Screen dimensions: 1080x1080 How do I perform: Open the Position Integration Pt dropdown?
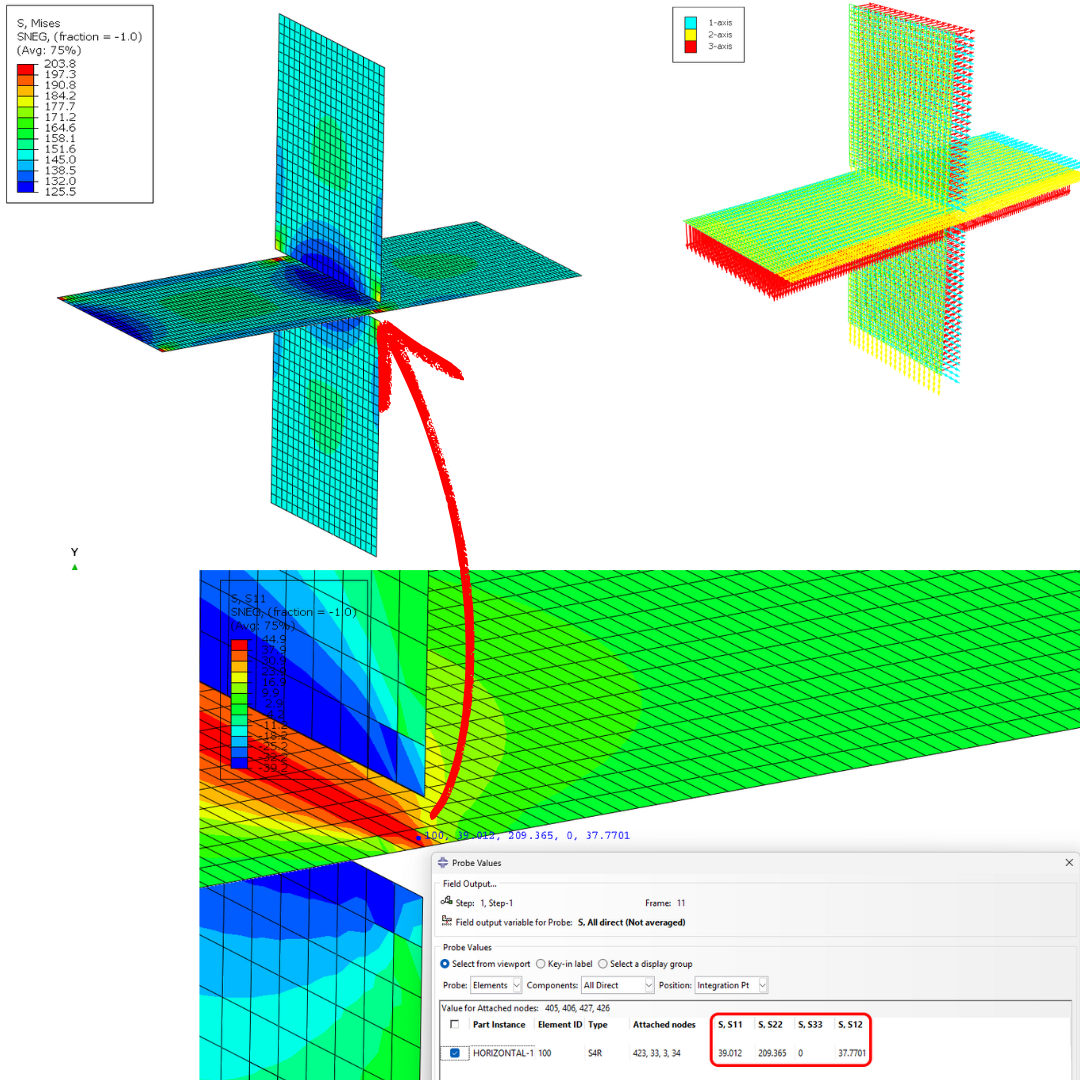[731, 985]
